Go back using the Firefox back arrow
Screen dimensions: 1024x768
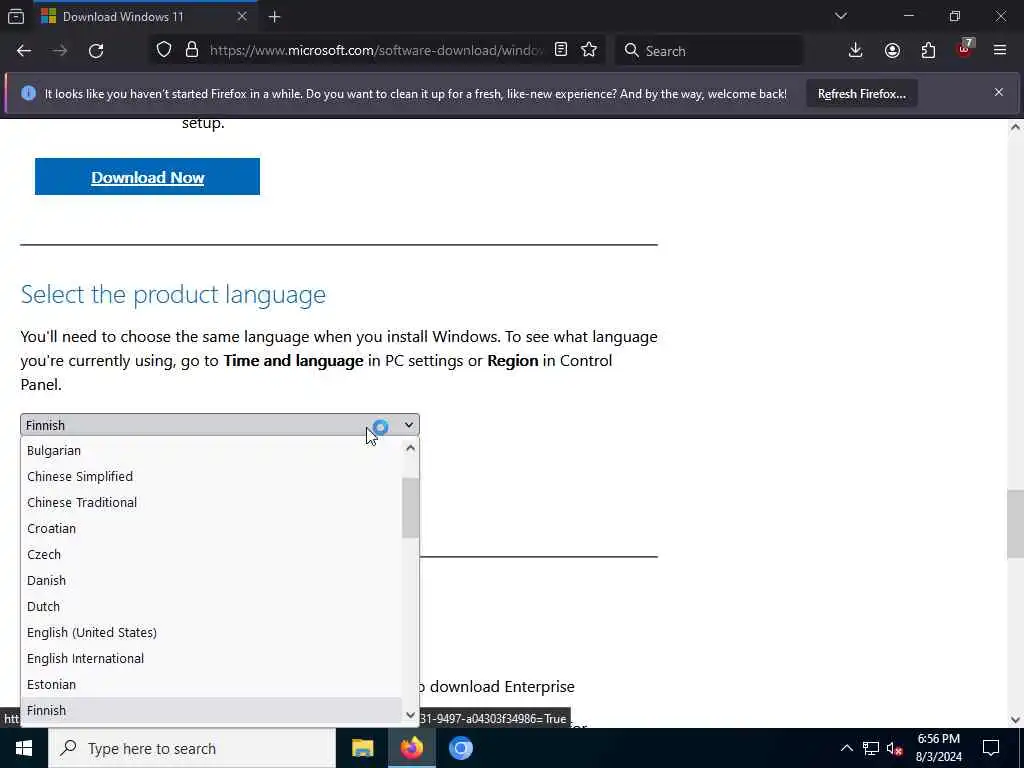(x=24, y=51)
